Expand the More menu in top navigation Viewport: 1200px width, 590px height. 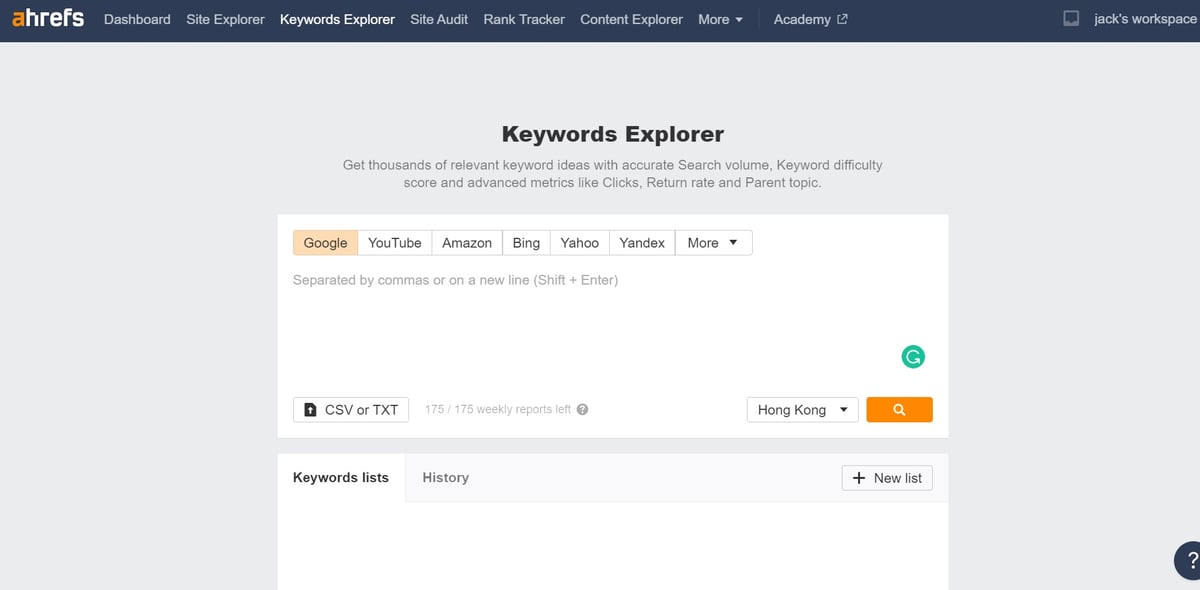[x=720, y=19]
